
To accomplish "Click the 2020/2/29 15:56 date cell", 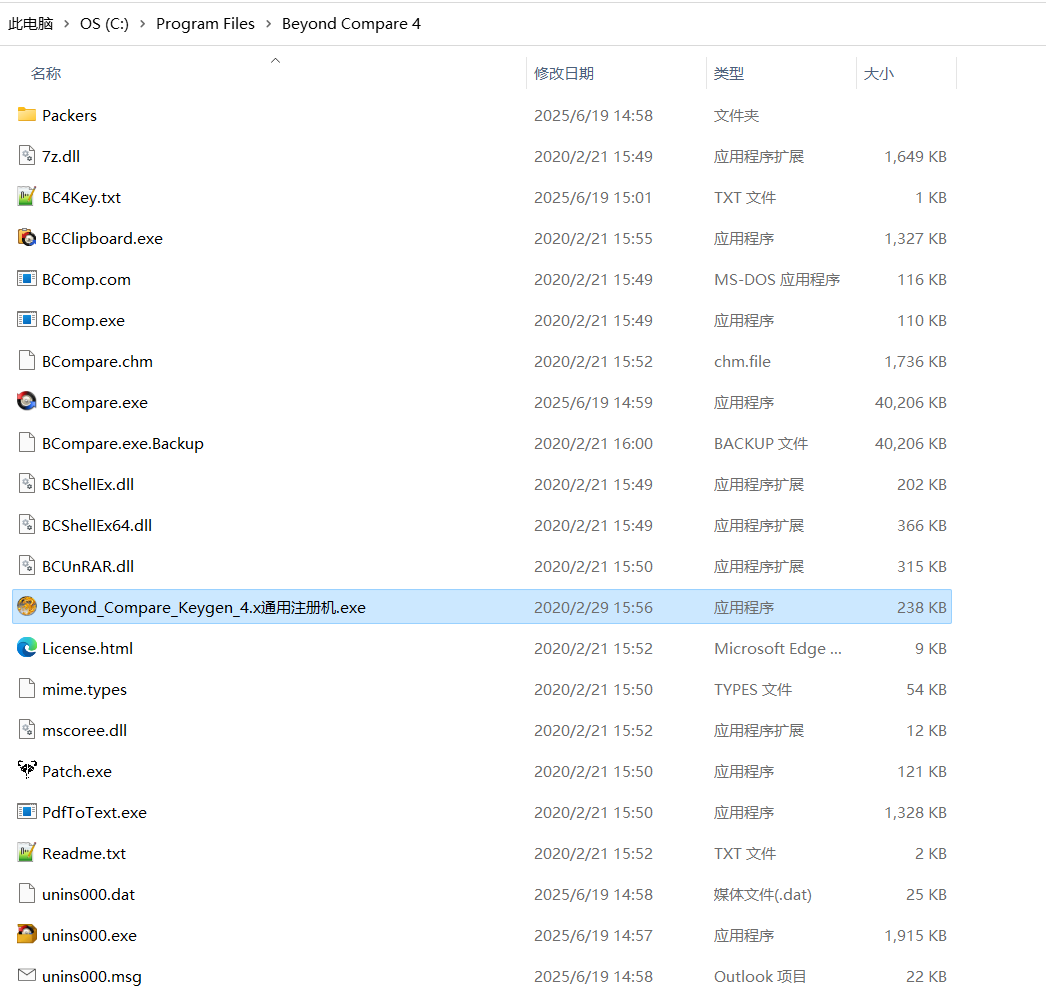I will click(593, 608).
